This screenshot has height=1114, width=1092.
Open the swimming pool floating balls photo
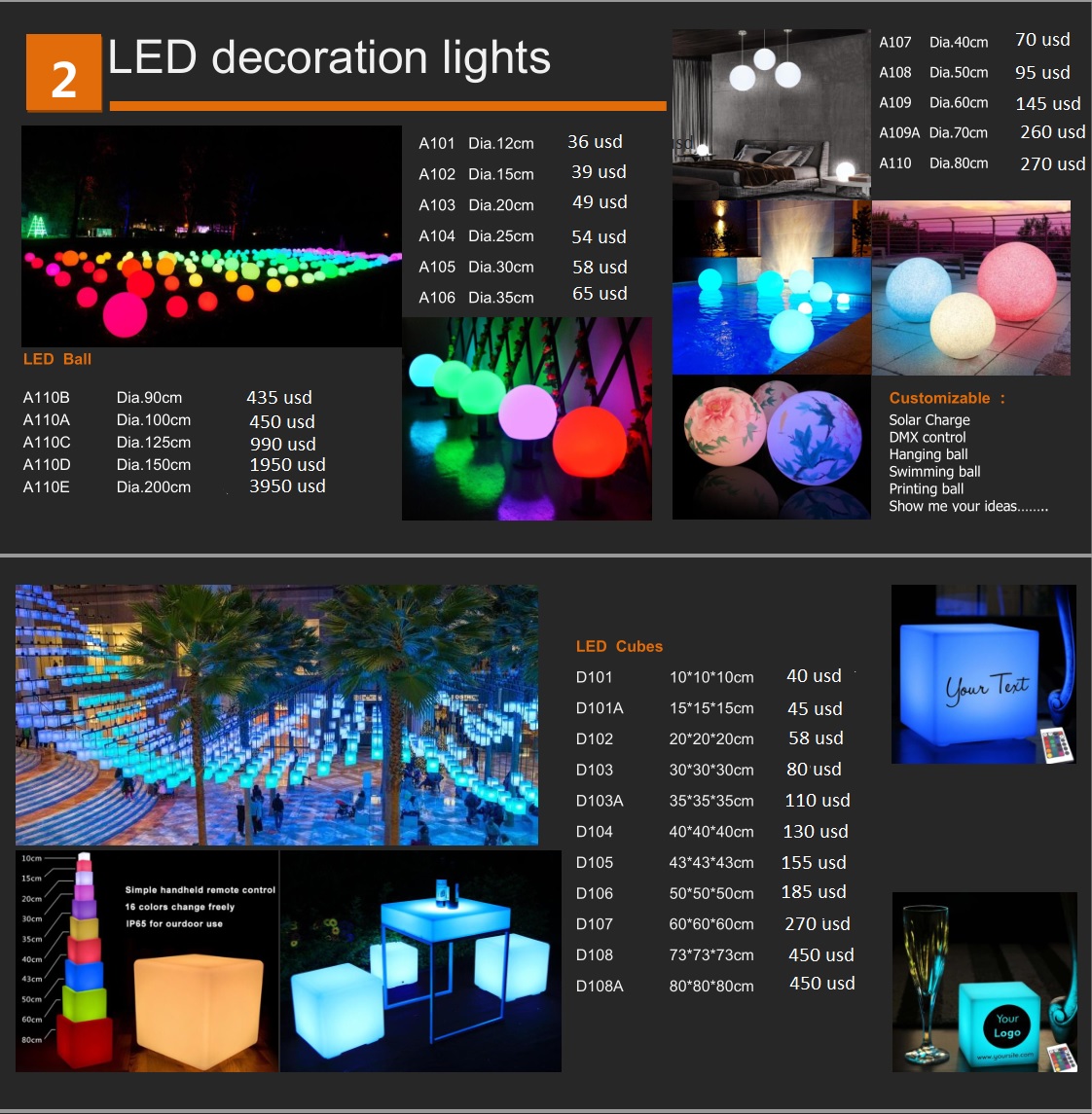pyautogui.click(x=772, y=287)
